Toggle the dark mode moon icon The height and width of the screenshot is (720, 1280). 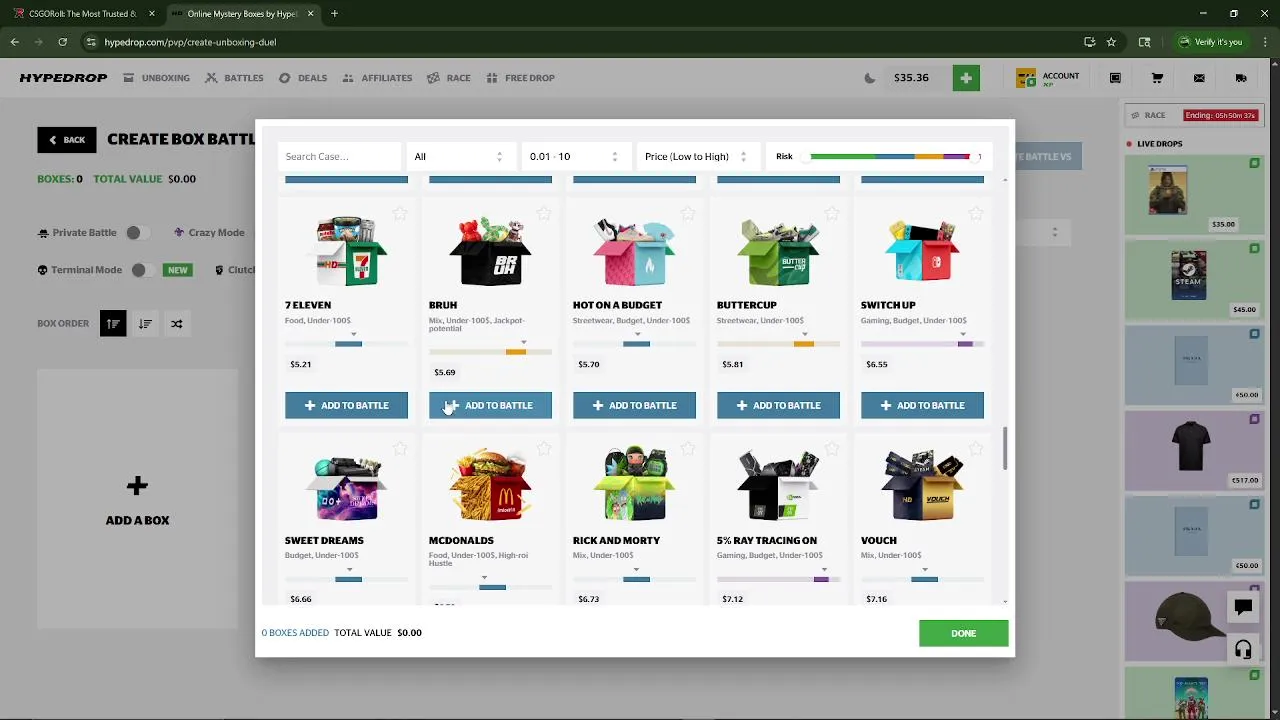(870, 78)
